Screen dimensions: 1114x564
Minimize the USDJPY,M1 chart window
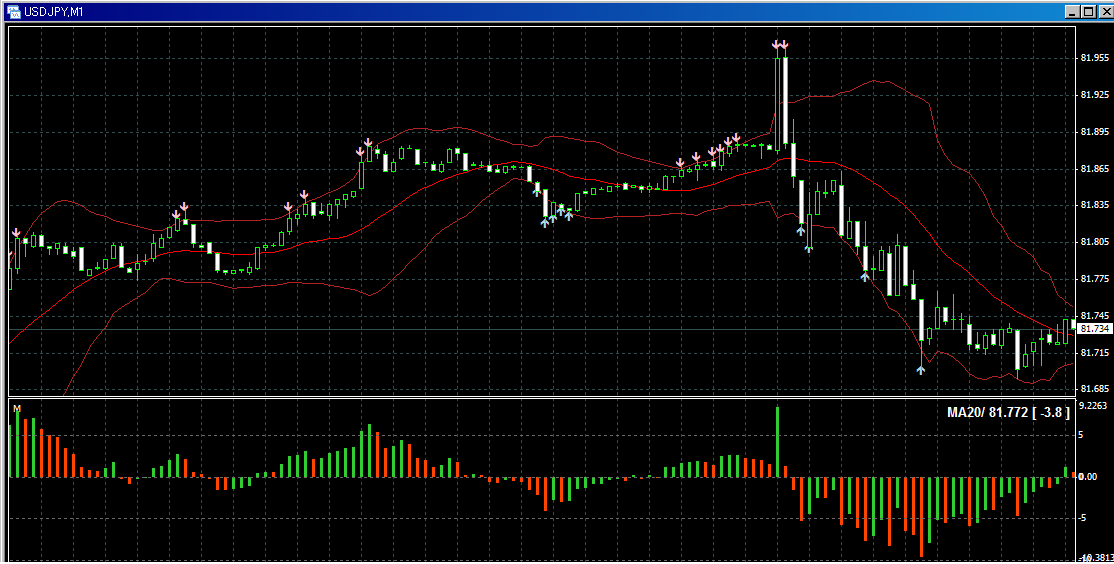1071,11
